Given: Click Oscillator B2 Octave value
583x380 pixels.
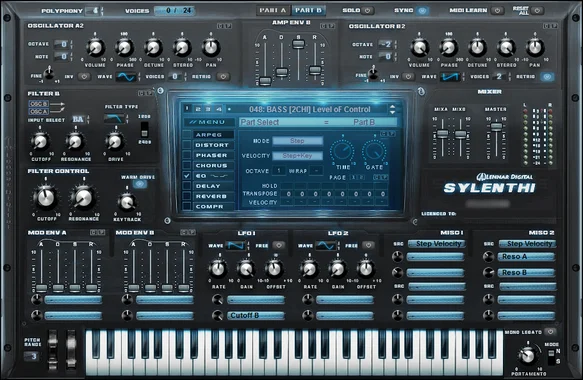Looking at the screenshot, I should pos(387,44).
